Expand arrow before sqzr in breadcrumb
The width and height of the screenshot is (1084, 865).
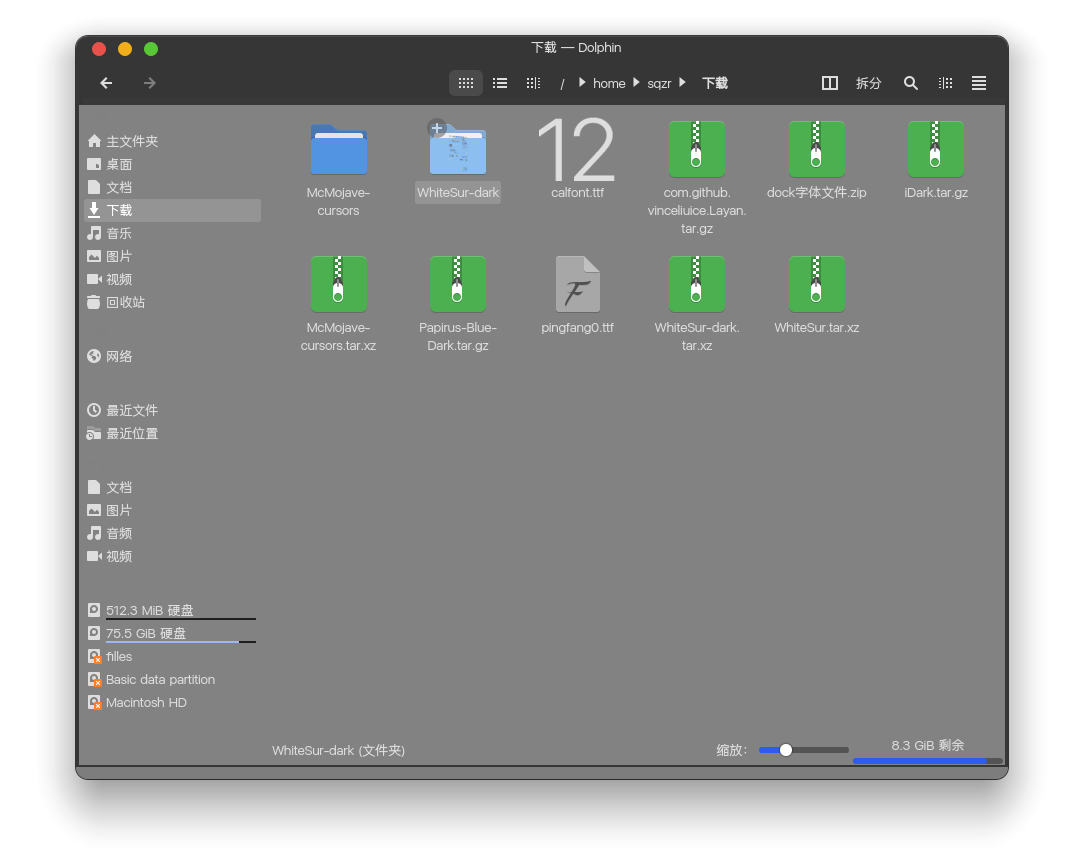[x=636, y=82]
